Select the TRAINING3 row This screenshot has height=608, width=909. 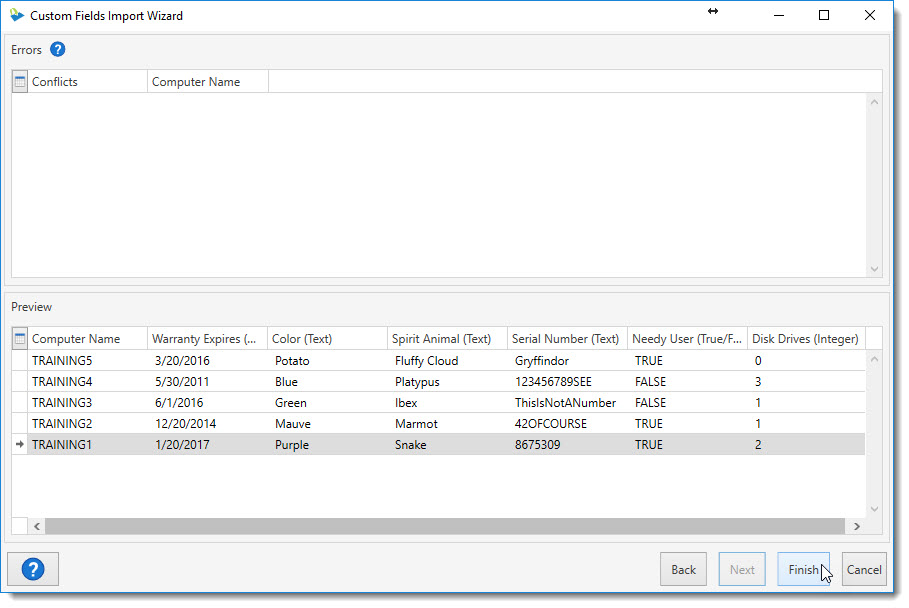[x=438, y=402]
